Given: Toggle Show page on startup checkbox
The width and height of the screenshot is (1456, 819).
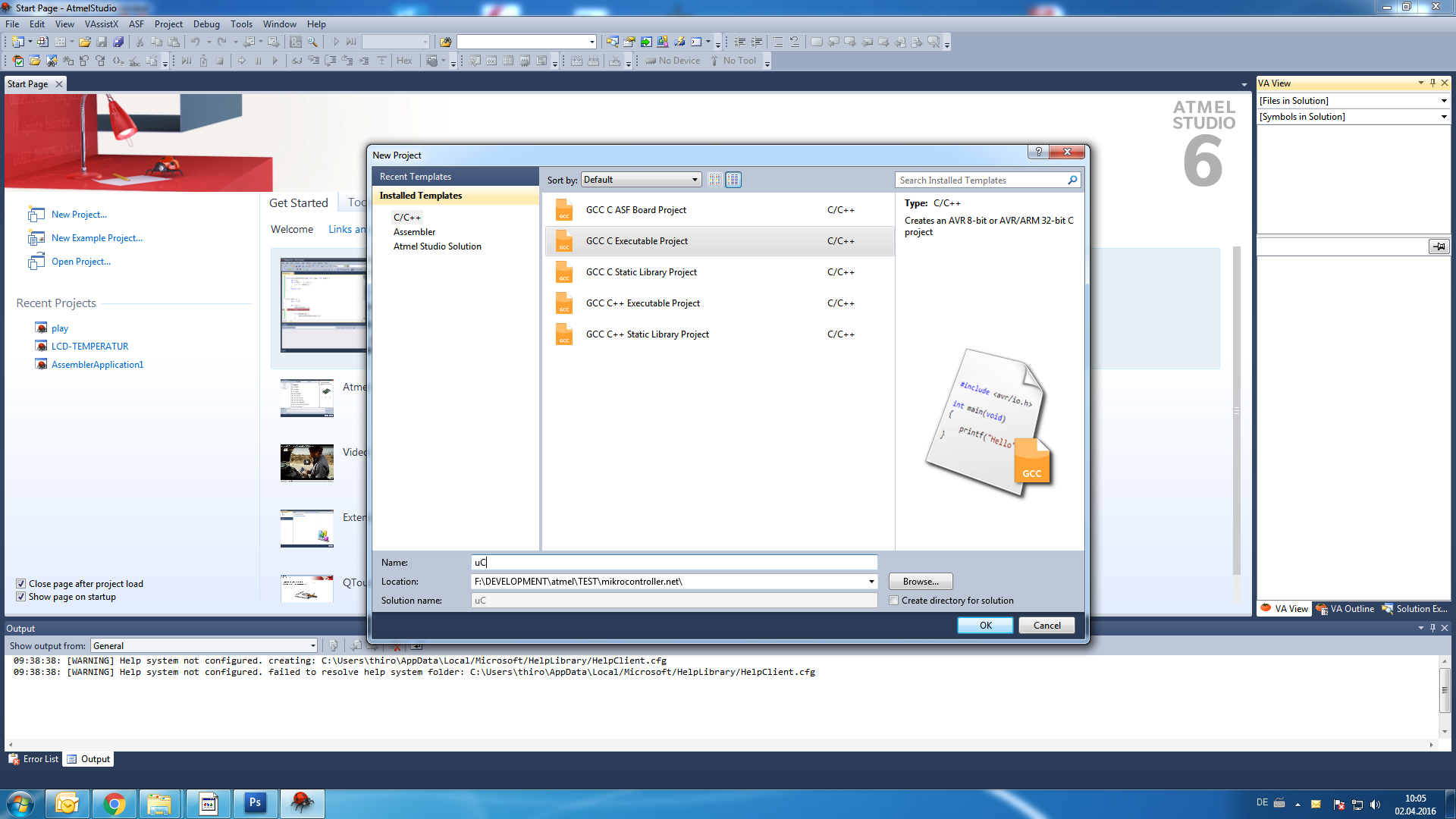Looking at the screenshot, I should [21, 597].
